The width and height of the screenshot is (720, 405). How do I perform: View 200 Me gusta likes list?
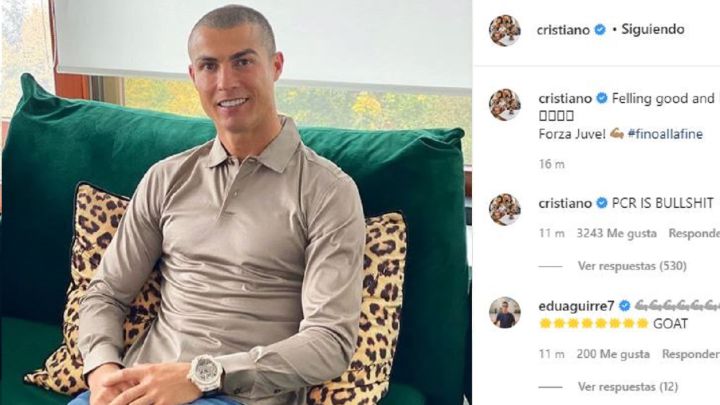(x=613, y=354)
